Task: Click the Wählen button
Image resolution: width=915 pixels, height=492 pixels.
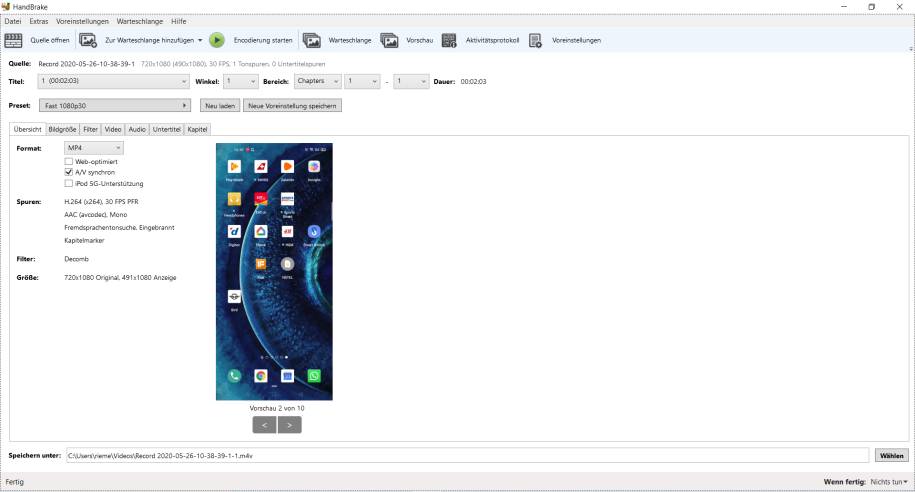Action: [892, 456]
